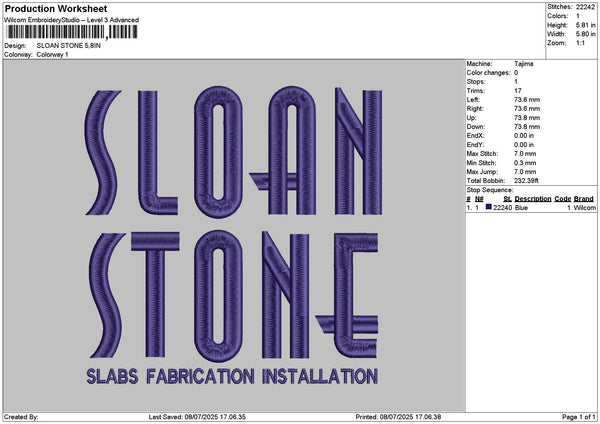Image resolution: width=600 pixels, height=424 pixels.
Task: Click the EndY value '0.00 in'
Action: click(524, 145)
